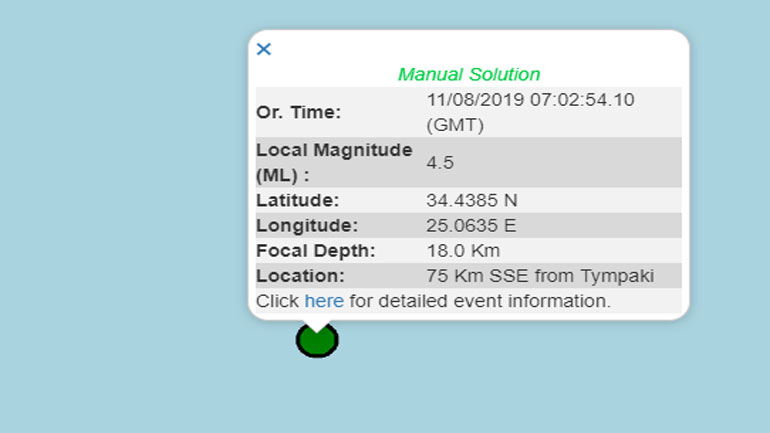The width and height of the screenshot is (770, 433).
Task: Click the origin time value 11/08/2019 07:02:54.10
Action: point(530,100)
